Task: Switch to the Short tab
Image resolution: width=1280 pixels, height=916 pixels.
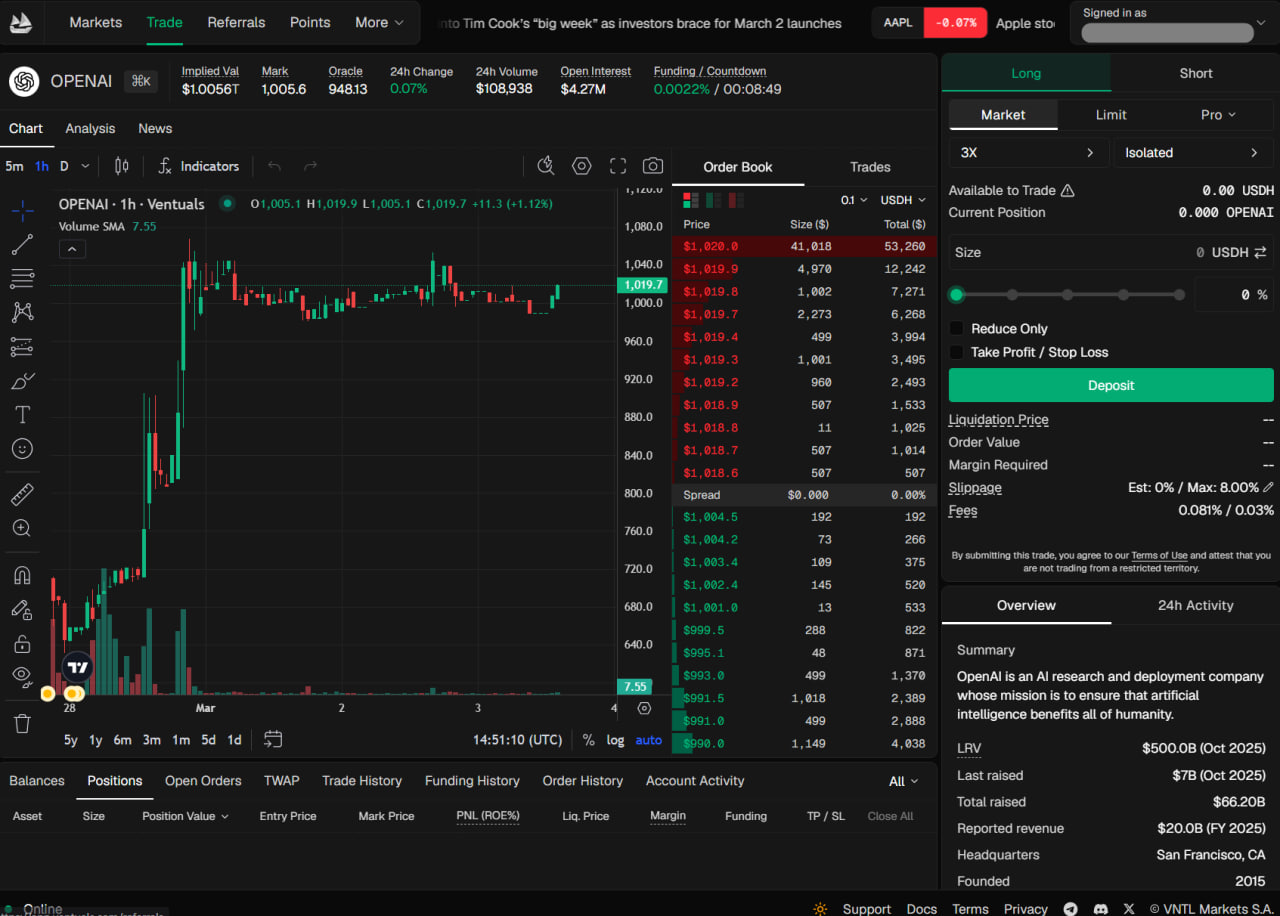Action: pyautogui.click(x=1195, y=73)
